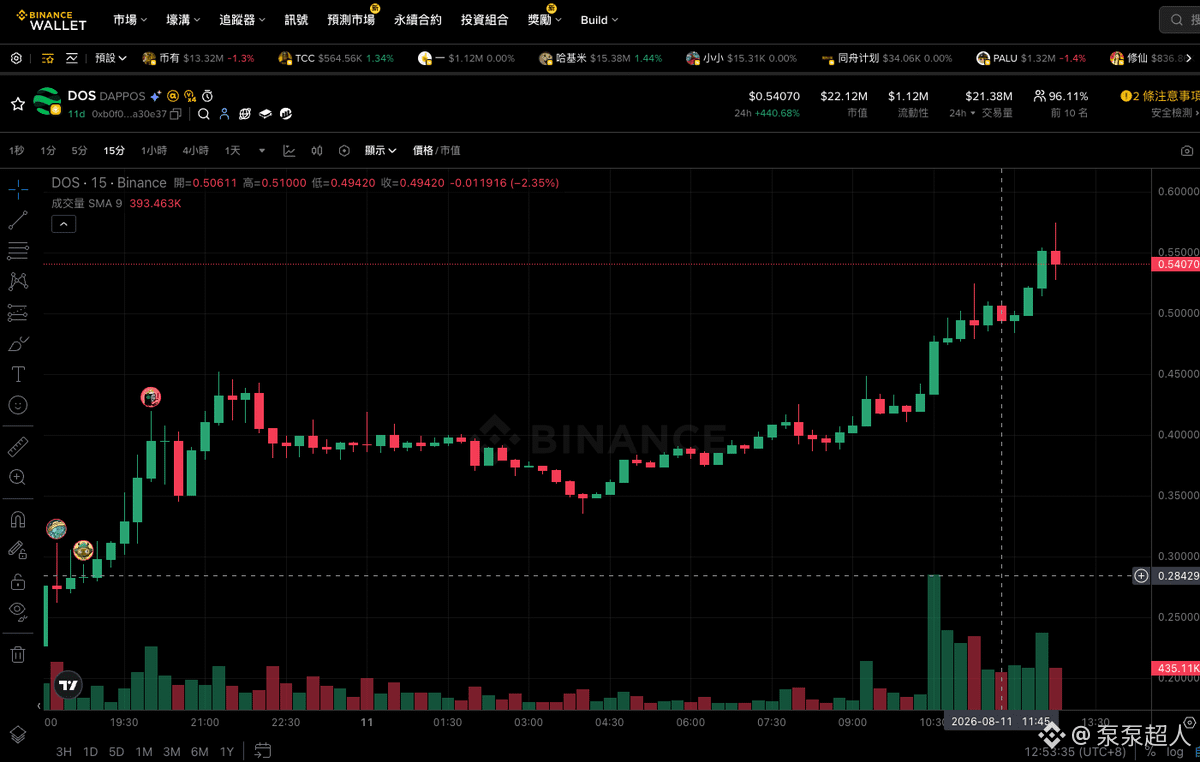Screen dimensions: 1200x762
Task: Expand the 獎勵 rewards menu
Action: pyautogui.click(x=544, y=20)
